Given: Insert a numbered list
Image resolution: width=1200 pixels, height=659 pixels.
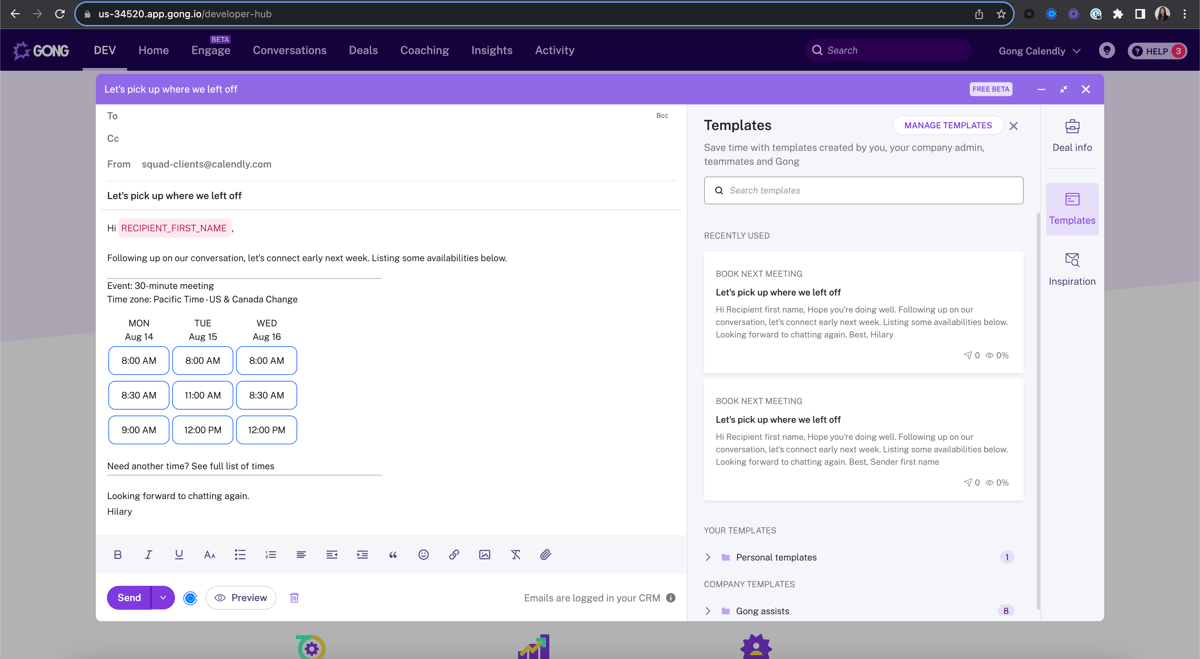Looking at the screenshot, I should coord(270,555).
